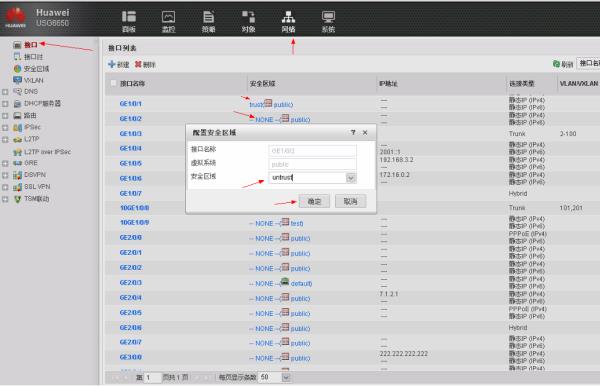The height and width of the screenshot is (386, 600).
Task: Click the 策略 (Policy) document icon
Action: pyautogui.click(x=209, y=17)
